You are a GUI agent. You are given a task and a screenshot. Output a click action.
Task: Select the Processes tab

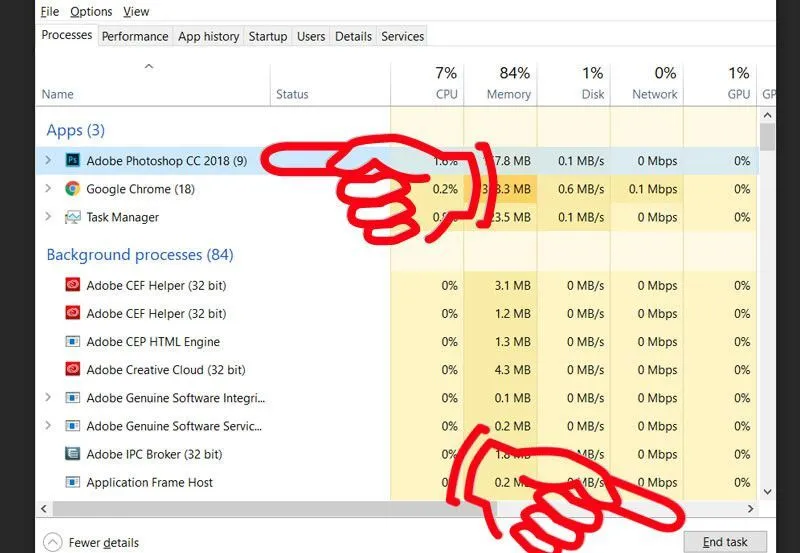pyautogui.click(x=67, y=35)
